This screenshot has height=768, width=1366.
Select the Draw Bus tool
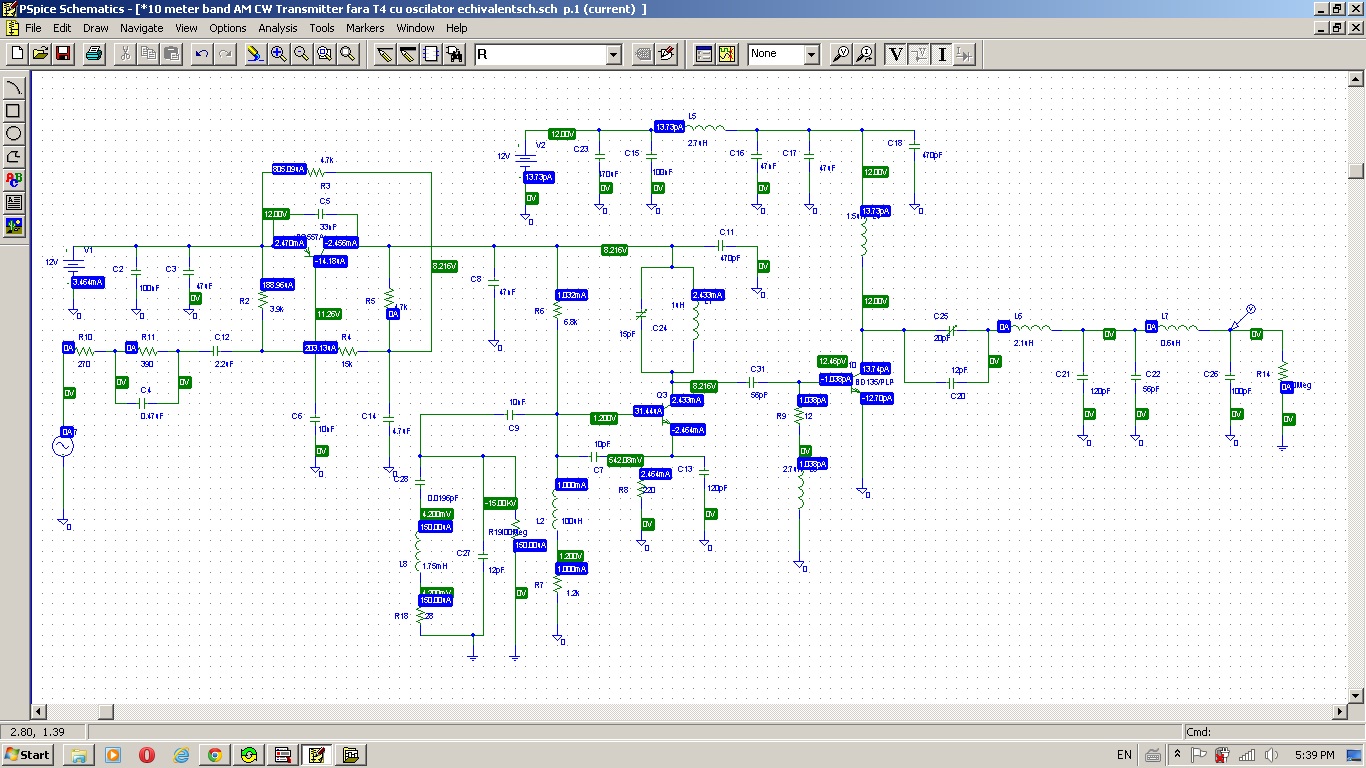(x=408, y=54)
